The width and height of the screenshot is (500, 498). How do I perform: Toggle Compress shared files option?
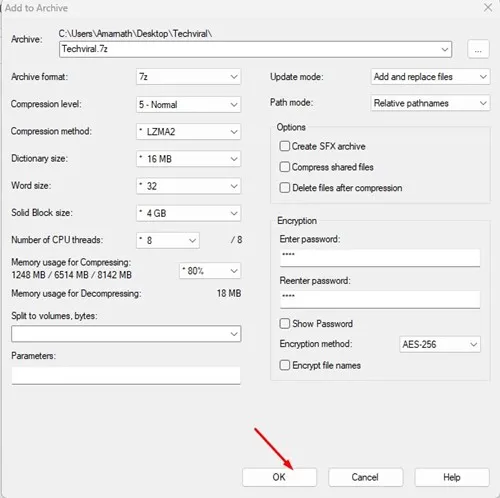point(284,167)
